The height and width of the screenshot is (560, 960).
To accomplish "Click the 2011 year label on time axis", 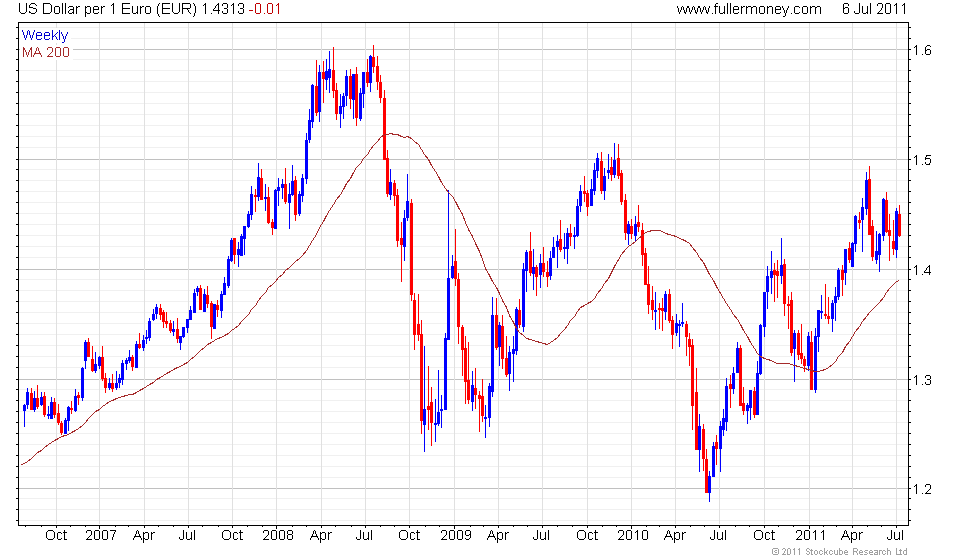I will (x=811, y=536).
